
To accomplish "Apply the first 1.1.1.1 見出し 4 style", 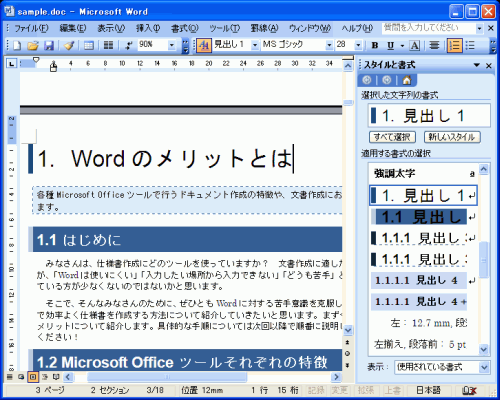I will (x=423, y=281).
